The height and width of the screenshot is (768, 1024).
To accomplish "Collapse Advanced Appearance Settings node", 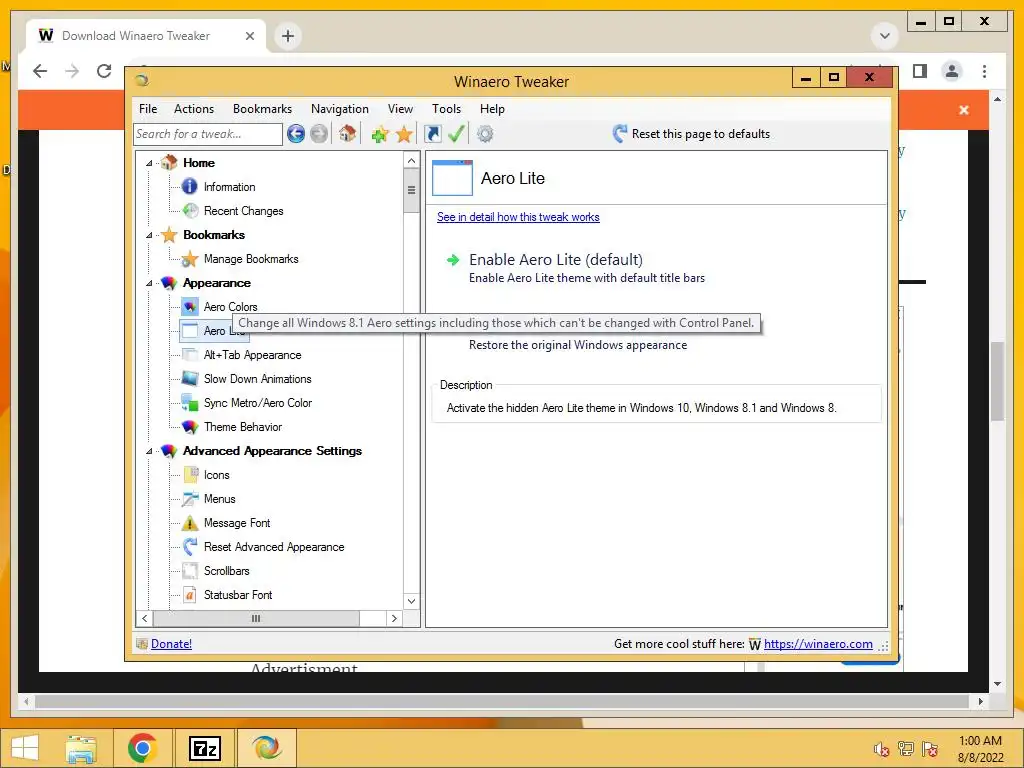I will (x=150, y=451).
